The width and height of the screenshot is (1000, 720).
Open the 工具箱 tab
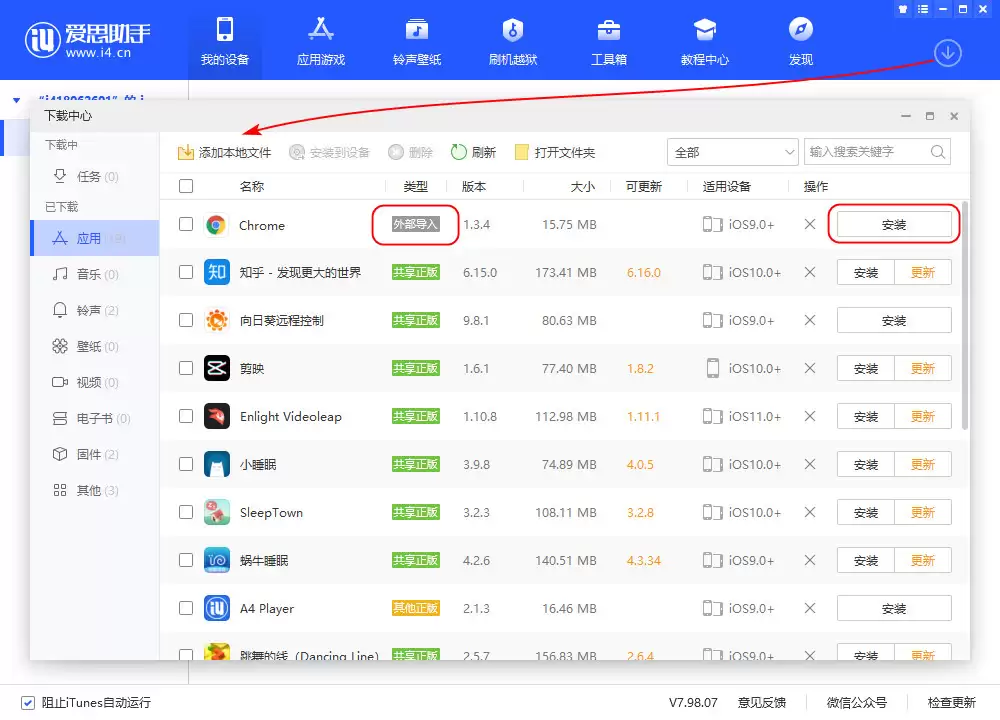pyautogui.click(x=608, y=41)
